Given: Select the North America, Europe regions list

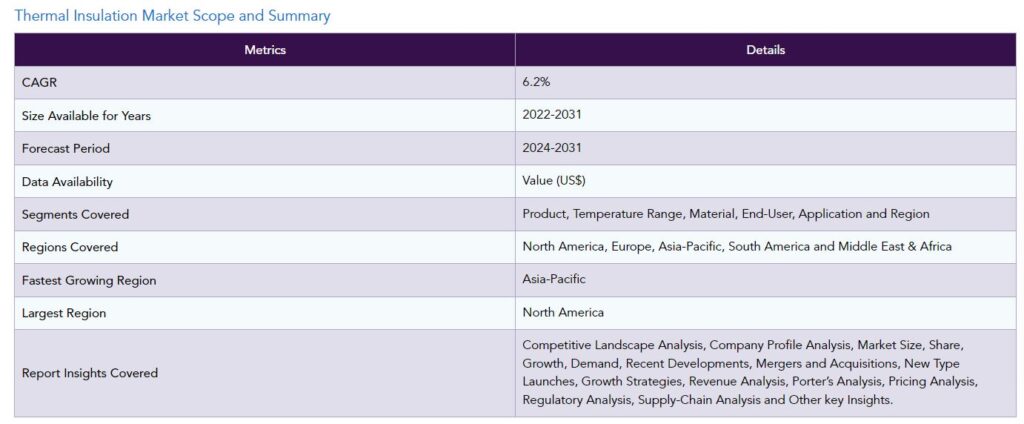Looking at the screenshot, I should click(x=737, y=246).
